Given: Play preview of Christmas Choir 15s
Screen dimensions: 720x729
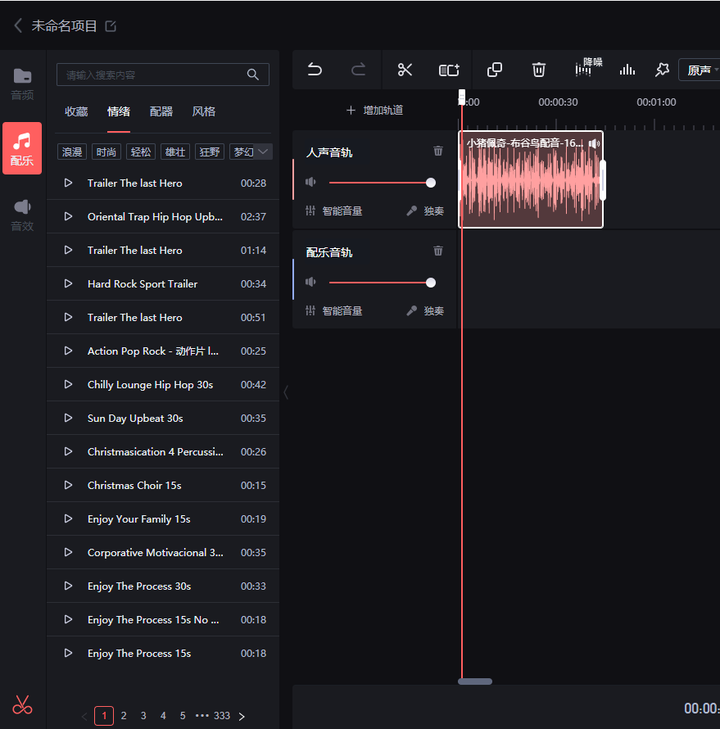Looking at the screenshot, I should [x=68, y=485].
